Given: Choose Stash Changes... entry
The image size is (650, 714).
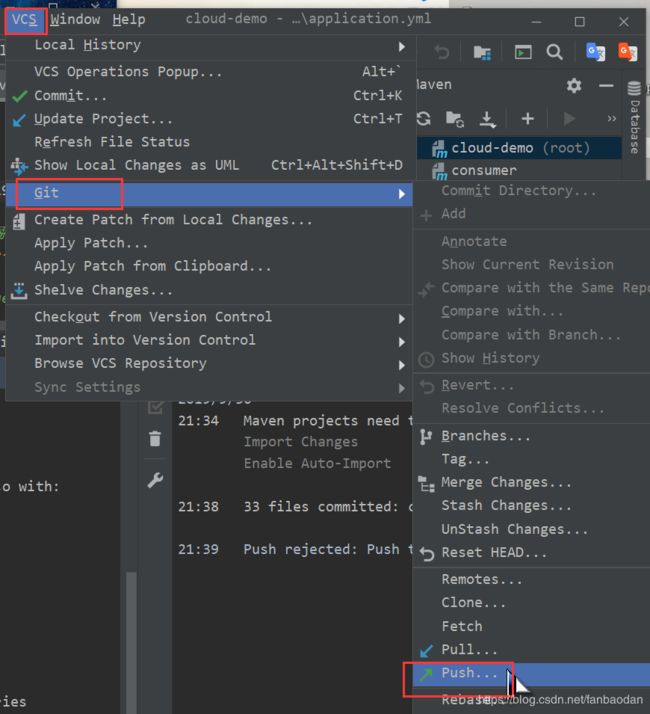Looking at the screenshot, I should coord(531,506).
